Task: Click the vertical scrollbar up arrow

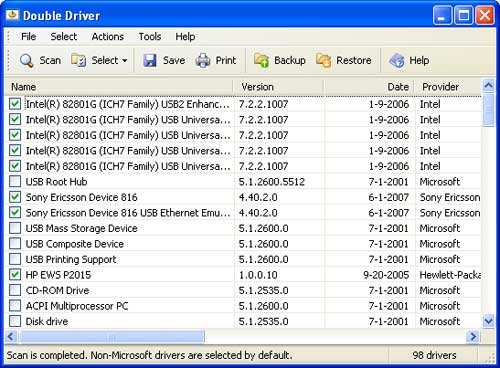Action: coord(488,86)
